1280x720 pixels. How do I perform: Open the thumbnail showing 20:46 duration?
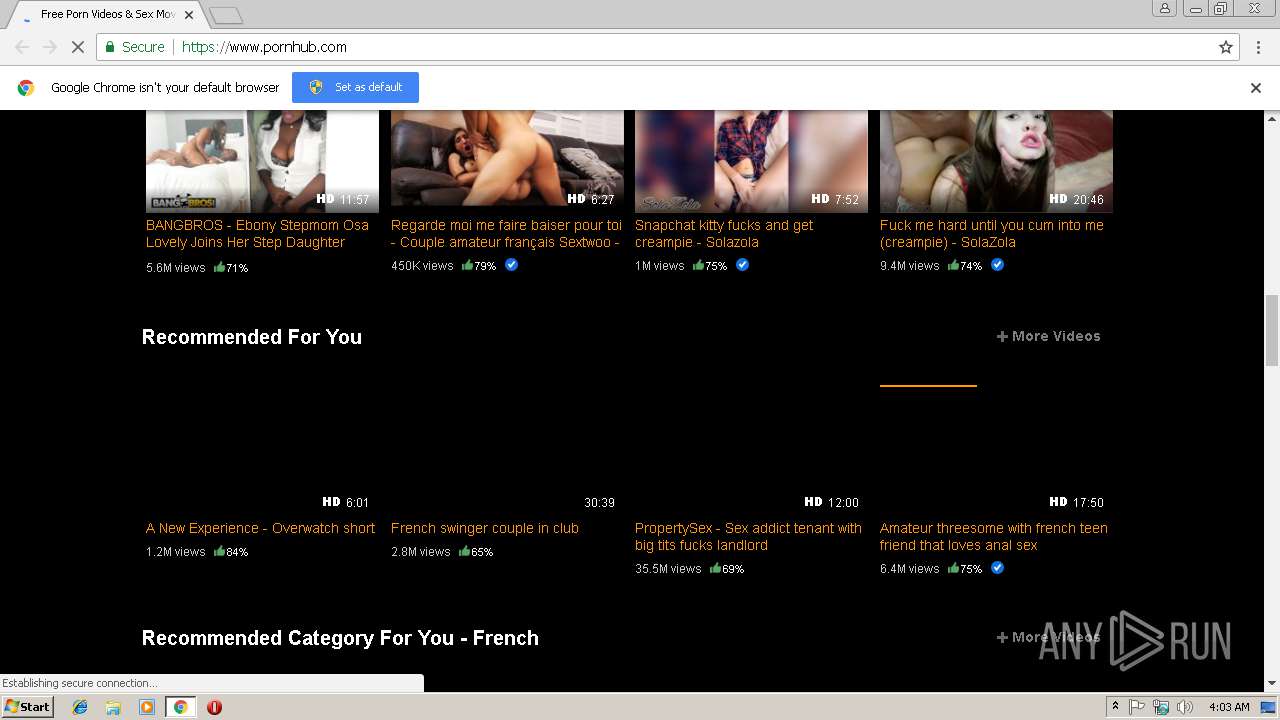[996, 160]
